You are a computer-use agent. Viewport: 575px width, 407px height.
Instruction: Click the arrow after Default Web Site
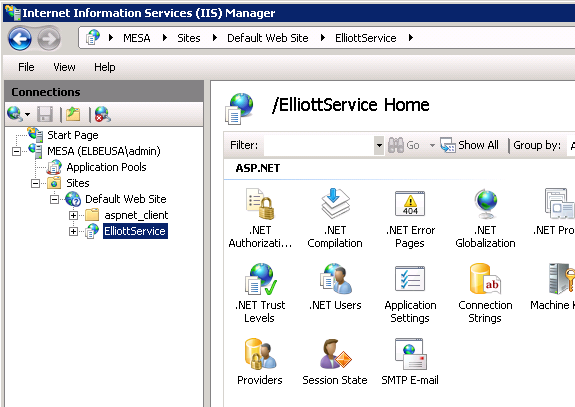point(323,38)
